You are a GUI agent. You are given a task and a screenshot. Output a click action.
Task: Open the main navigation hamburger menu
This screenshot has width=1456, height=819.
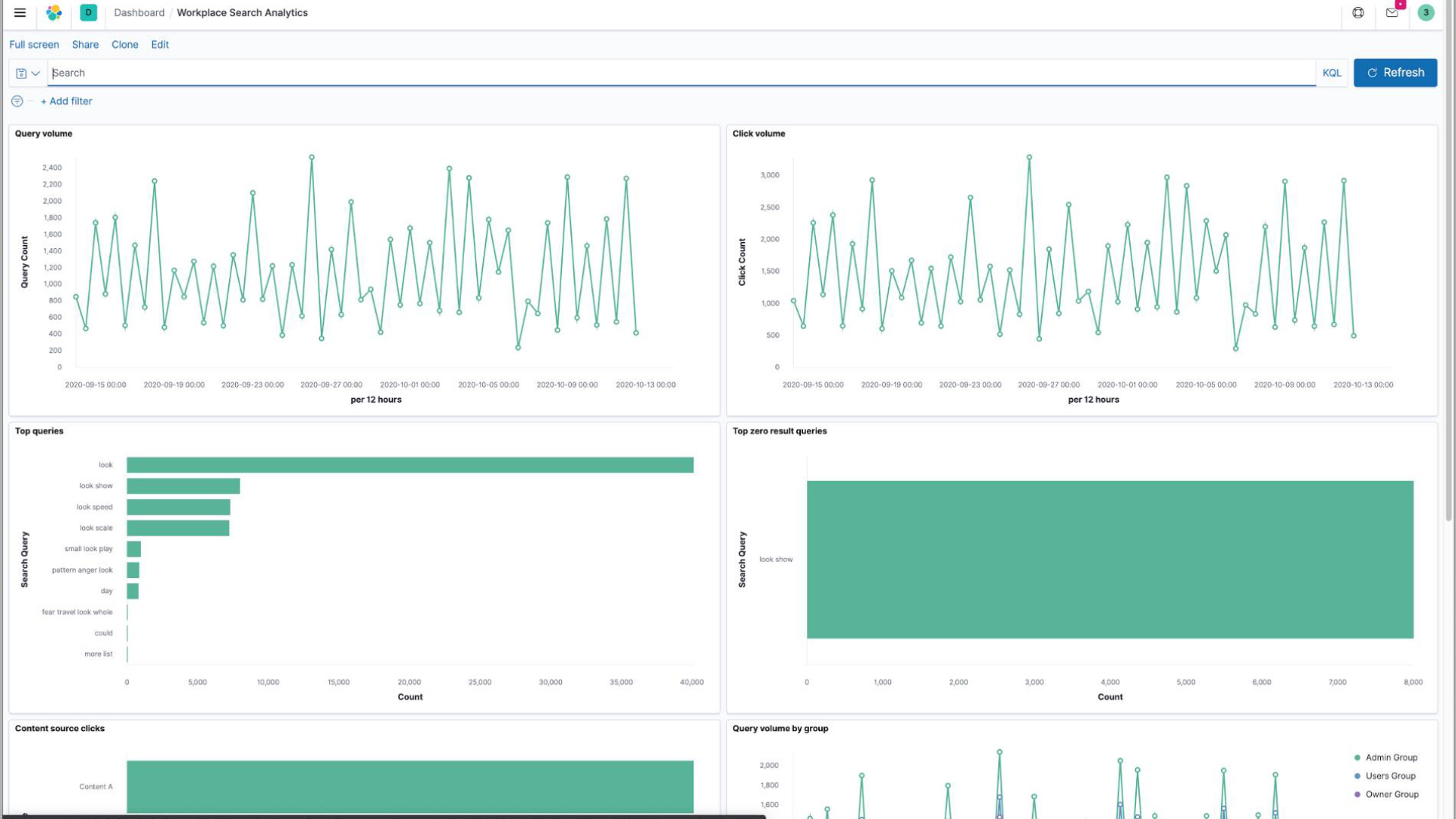[20, 12]
